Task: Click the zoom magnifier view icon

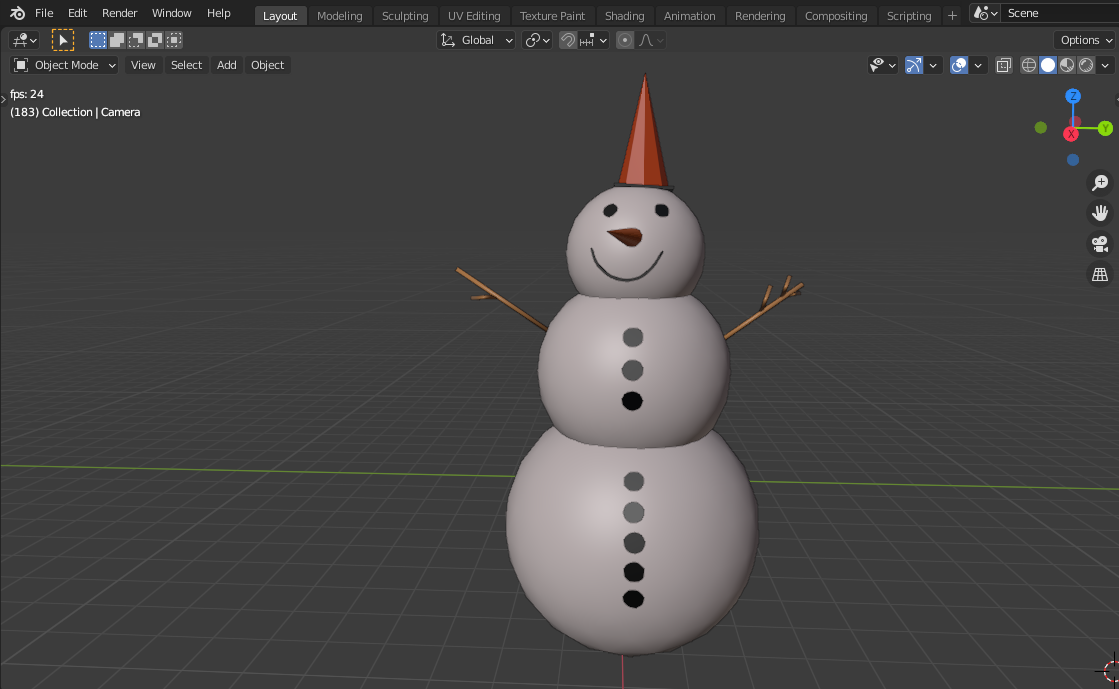Action: click(x=1100, y=183)
